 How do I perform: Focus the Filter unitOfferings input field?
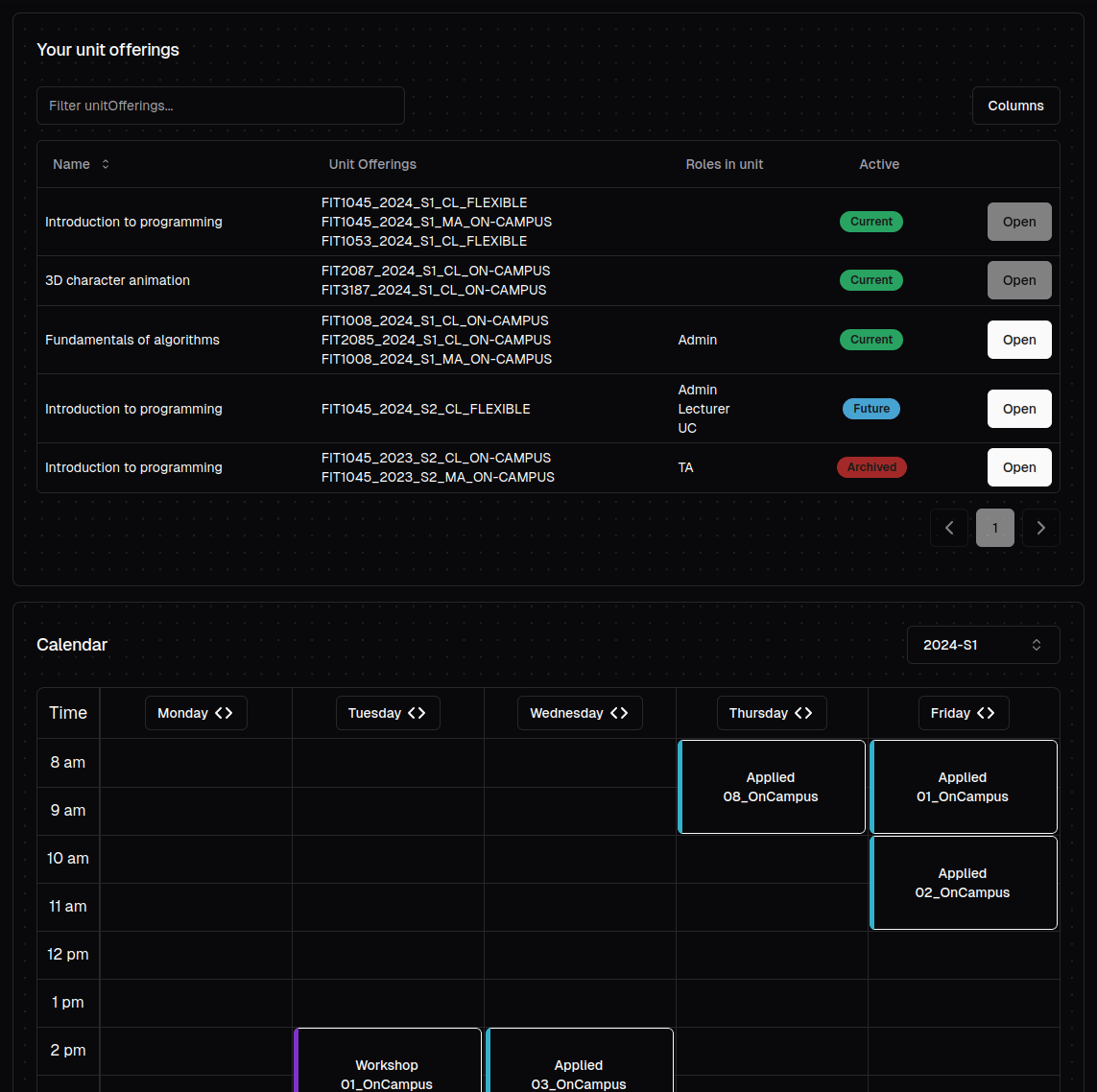[221, 106]
